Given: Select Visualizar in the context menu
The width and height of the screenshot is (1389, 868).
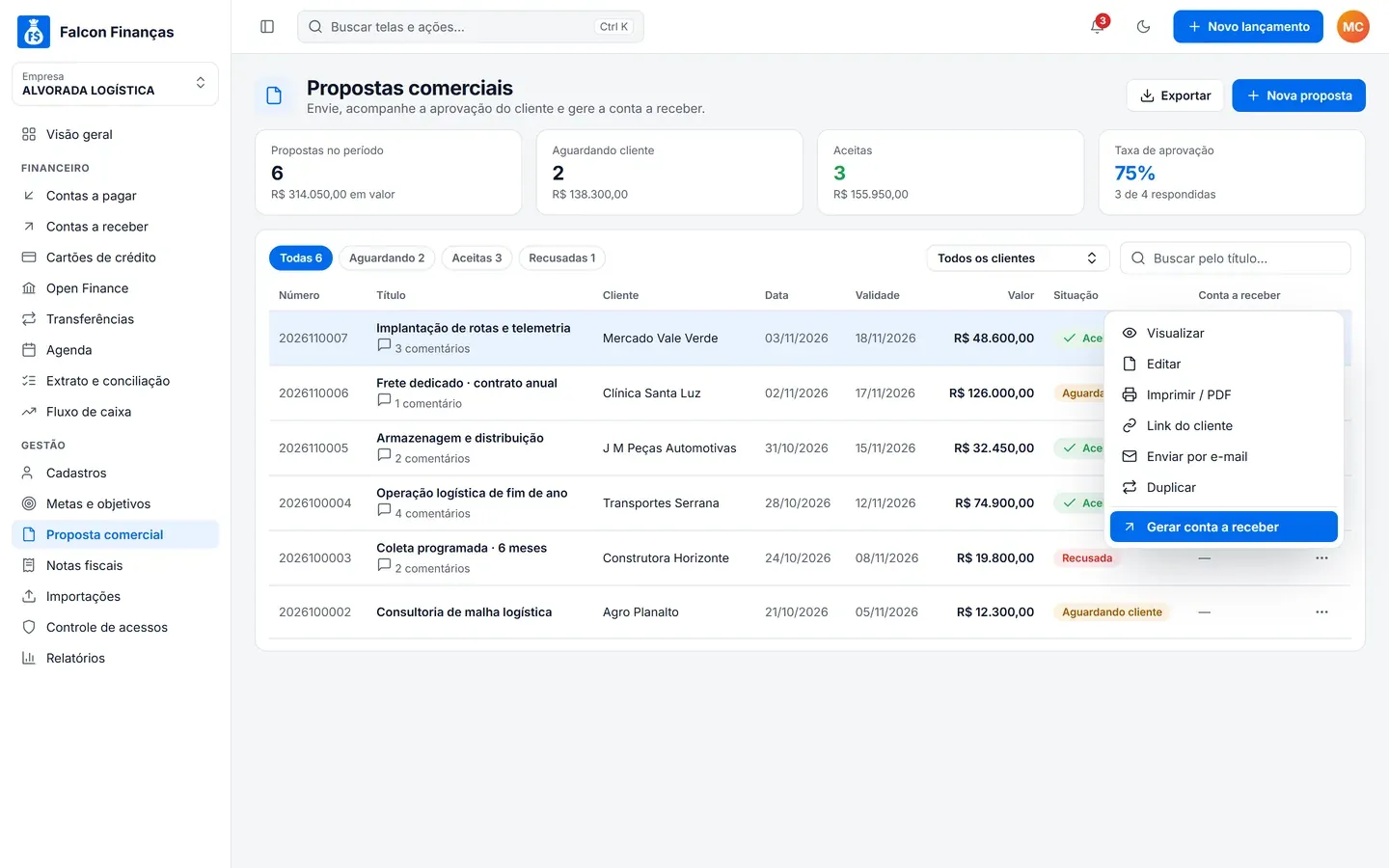Looking at the screenshot, I should point(1223,333).
